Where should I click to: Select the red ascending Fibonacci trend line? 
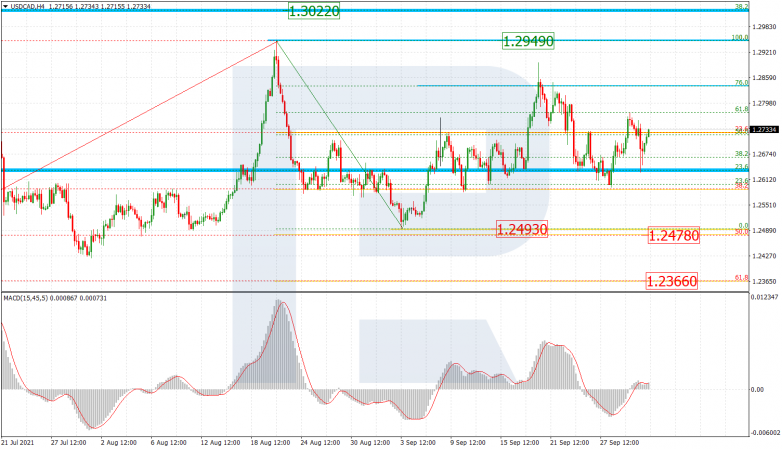coord(140,115)
